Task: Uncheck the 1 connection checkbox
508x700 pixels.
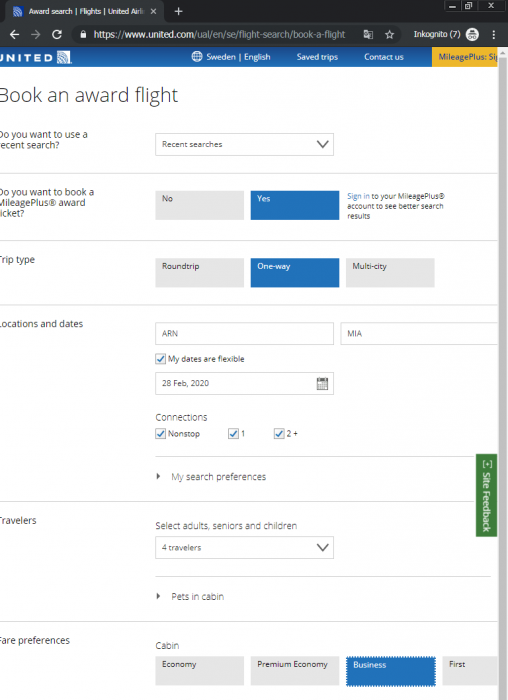Action: pos(233,433)
